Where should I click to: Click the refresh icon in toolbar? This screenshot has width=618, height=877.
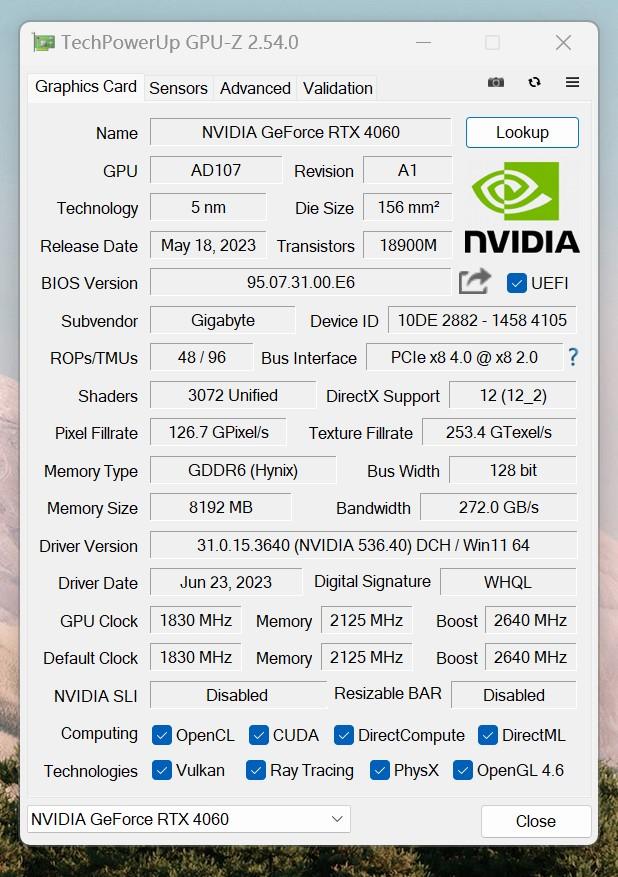[534, 82]
